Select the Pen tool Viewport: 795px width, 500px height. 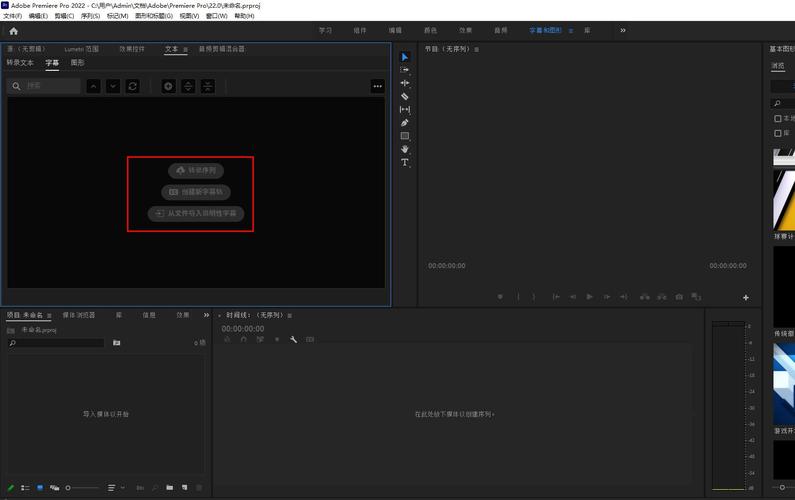pyautogui.click(x=405, y=123)
